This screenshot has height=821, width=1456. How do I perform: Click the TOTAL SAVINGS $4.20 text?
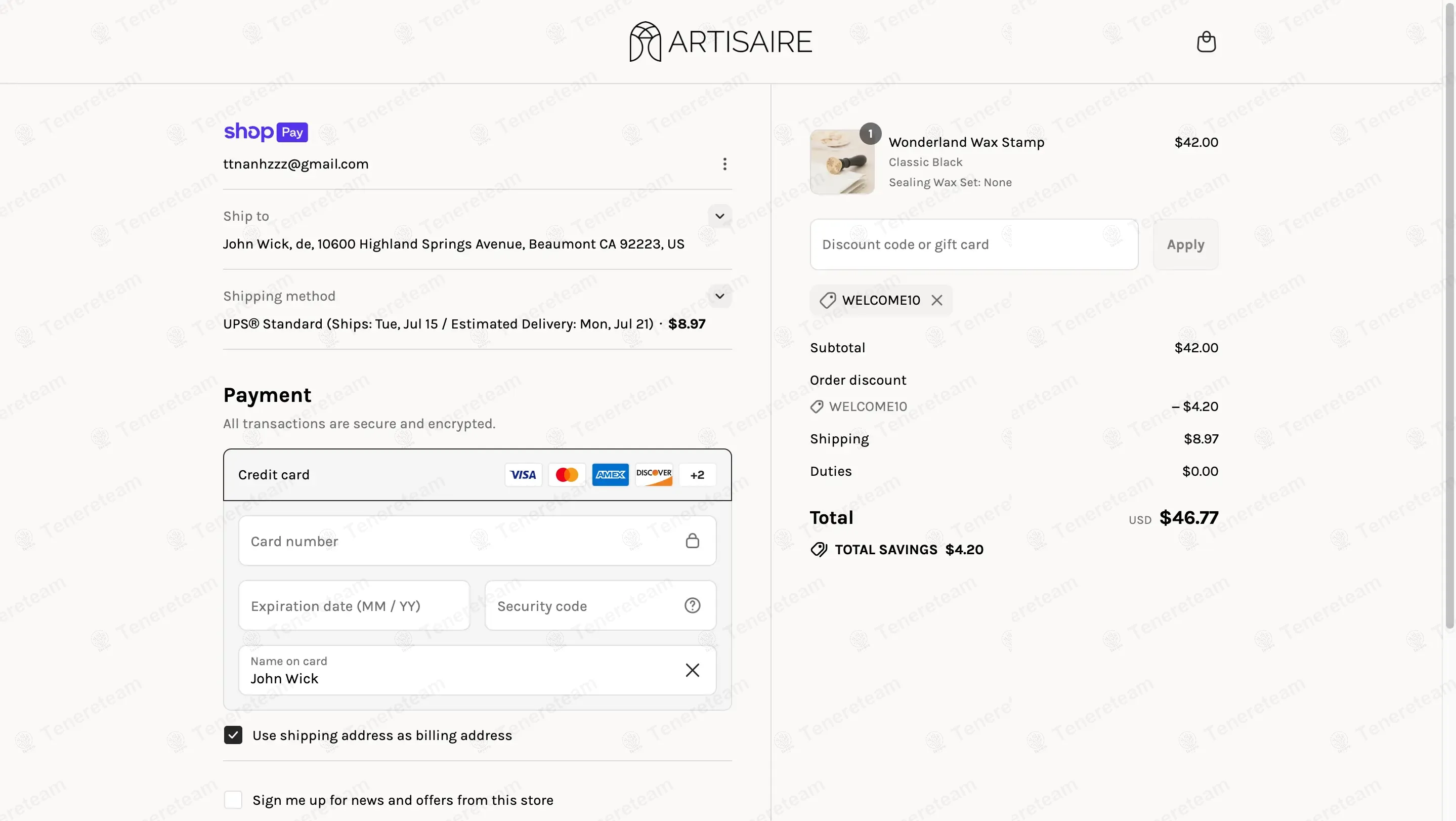pos(909,550)
